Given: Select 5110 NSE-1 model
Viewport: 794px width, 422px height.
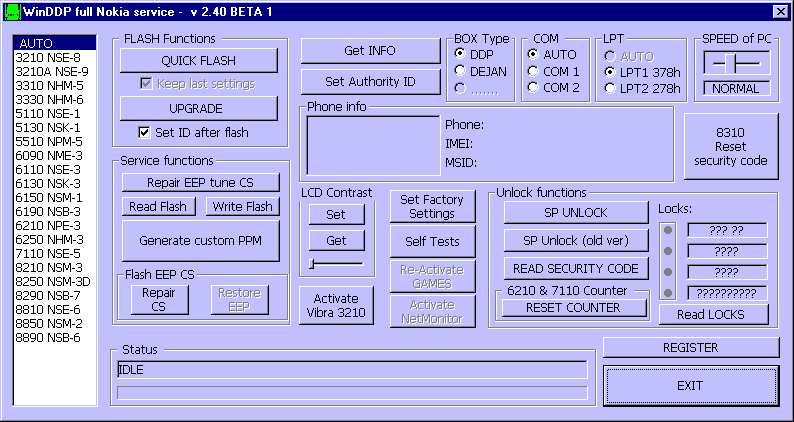Looking at the screenshot, I should 55,113.
